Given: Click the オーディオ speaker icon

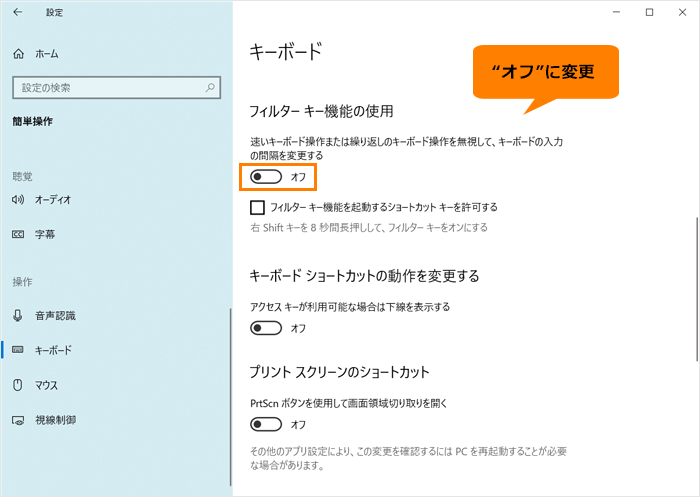Looking at the screenshot, I should tap(18, 200).
